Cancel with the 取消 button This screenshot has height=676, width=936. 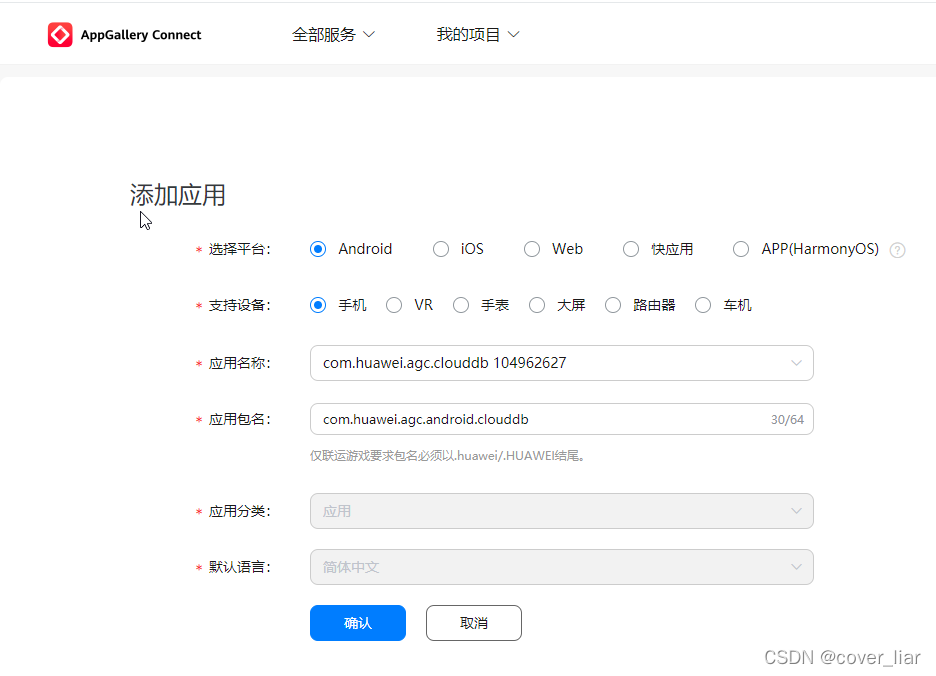[474, 623]
